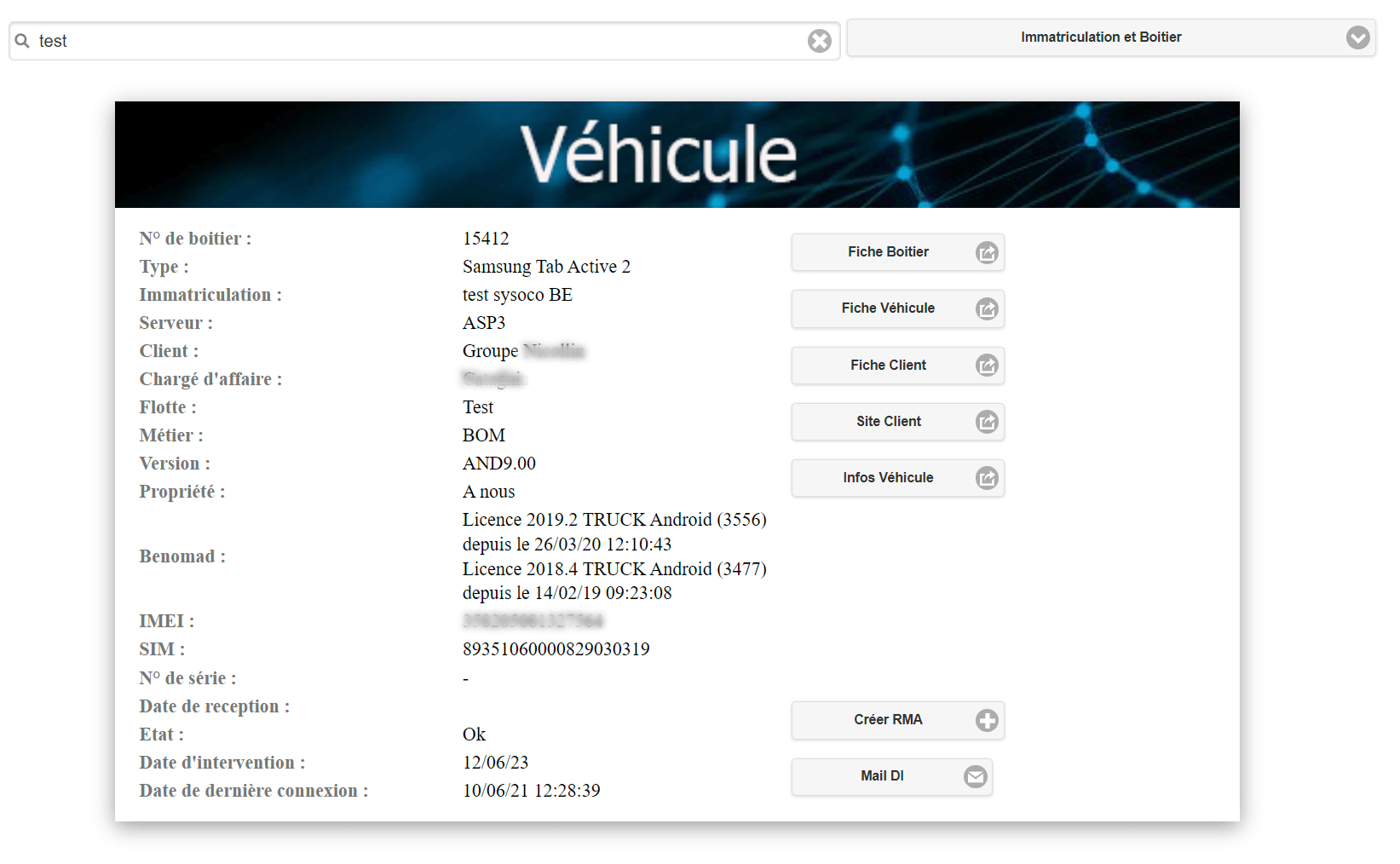Select the Infos Véhicule button label
The image size is (1400, 864).
(888, 478)
